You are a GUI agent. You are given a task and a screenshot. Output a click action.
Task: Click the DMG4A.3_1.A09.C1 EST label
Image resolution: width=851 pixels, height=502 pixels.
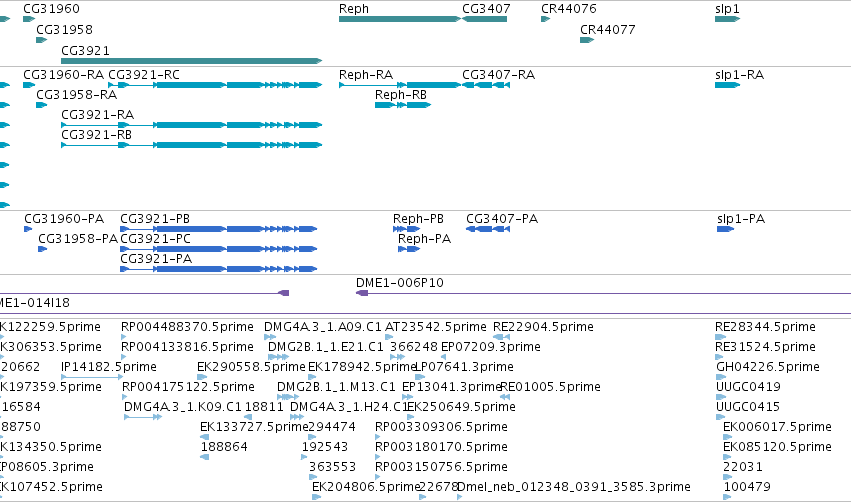pyautogui.click(x=323, y=327)
